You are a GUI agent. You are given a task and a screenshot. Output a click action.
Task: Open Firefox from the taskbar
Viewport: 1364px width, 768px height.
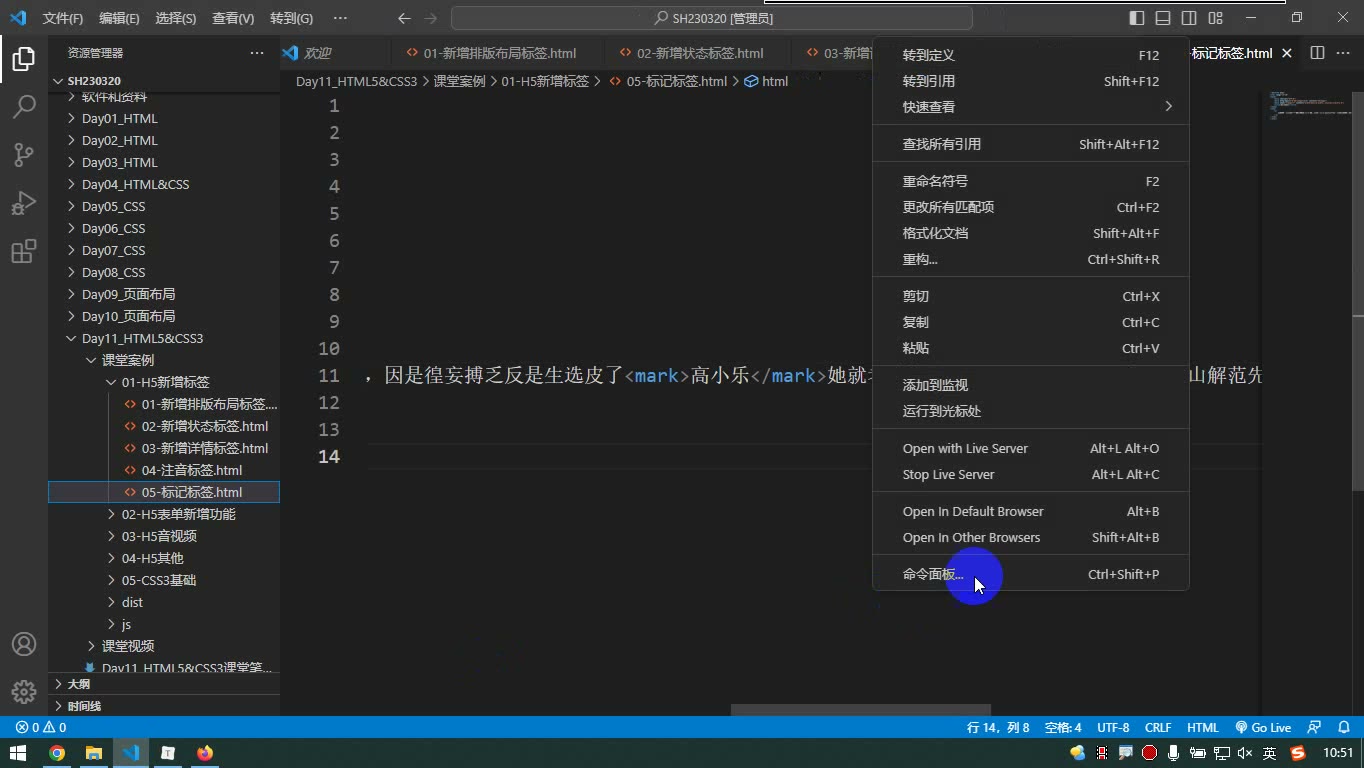(x=205, y=753)
